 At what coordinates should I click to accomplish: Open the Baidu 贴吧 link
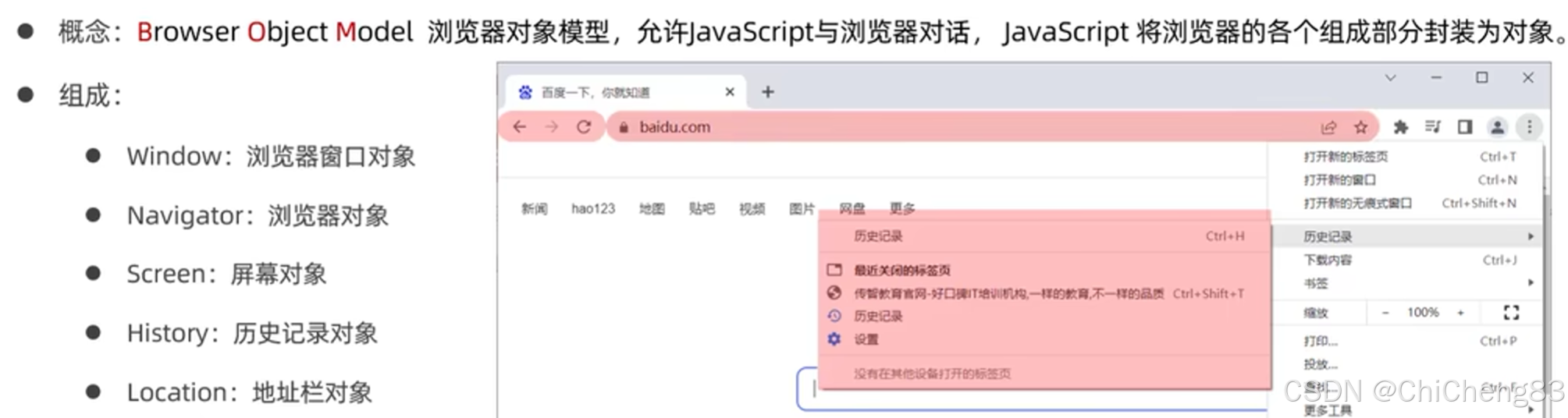(702, 208)
